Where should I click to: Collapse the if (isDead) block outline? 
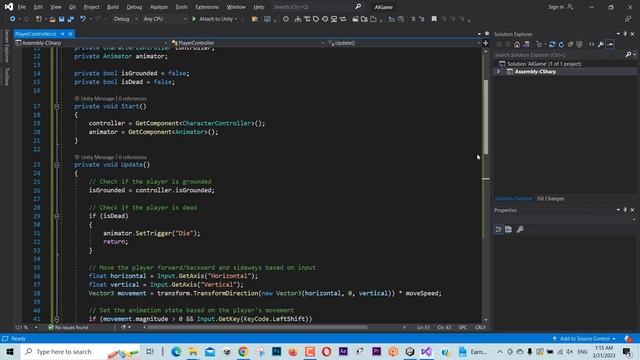pyautogui.click(x=57, y=216)
